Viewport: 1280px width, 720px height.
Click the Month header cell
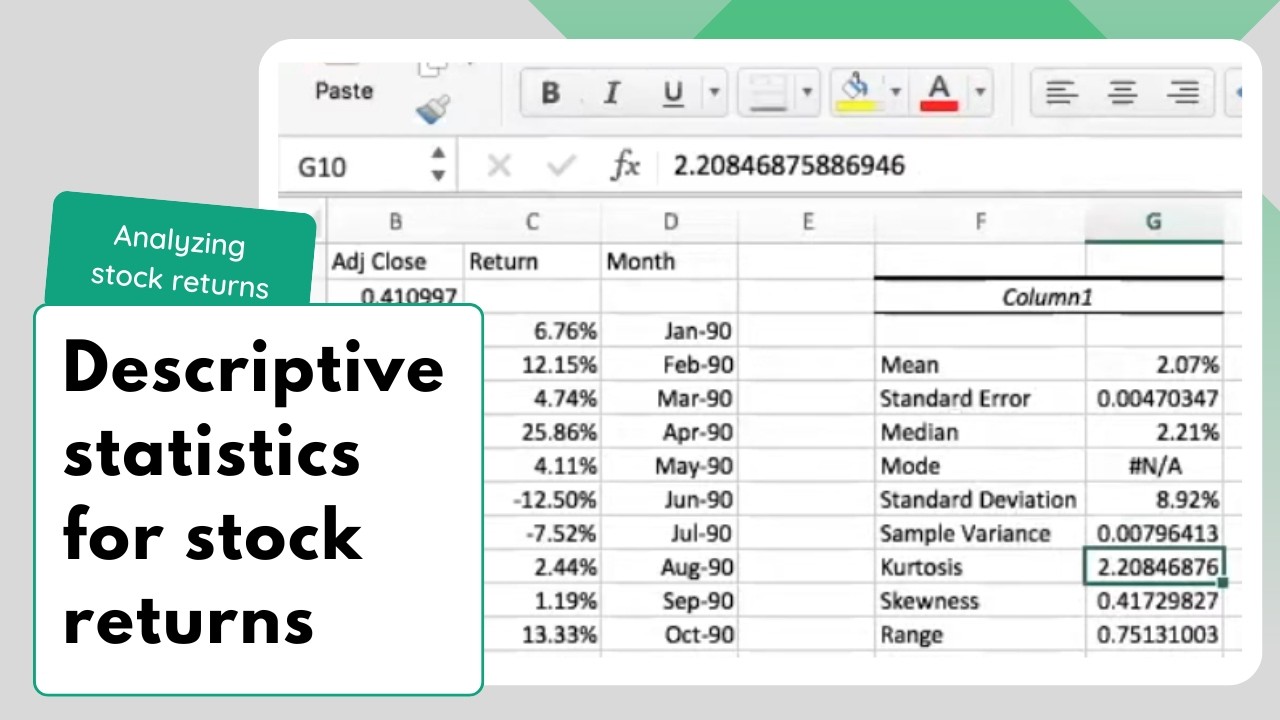pos(669,261)
